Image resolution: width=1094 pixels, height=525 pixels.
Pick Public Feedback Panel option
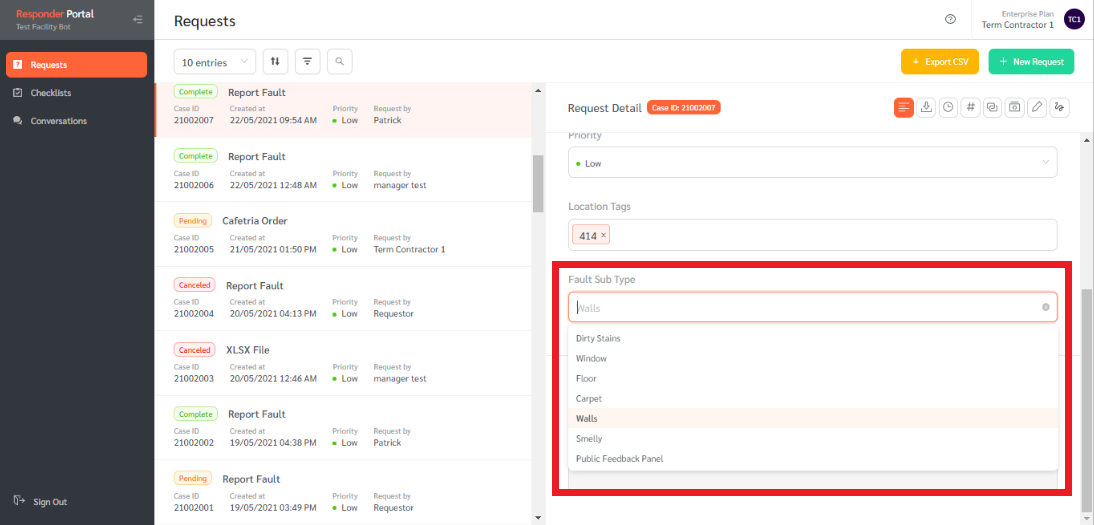814,459
